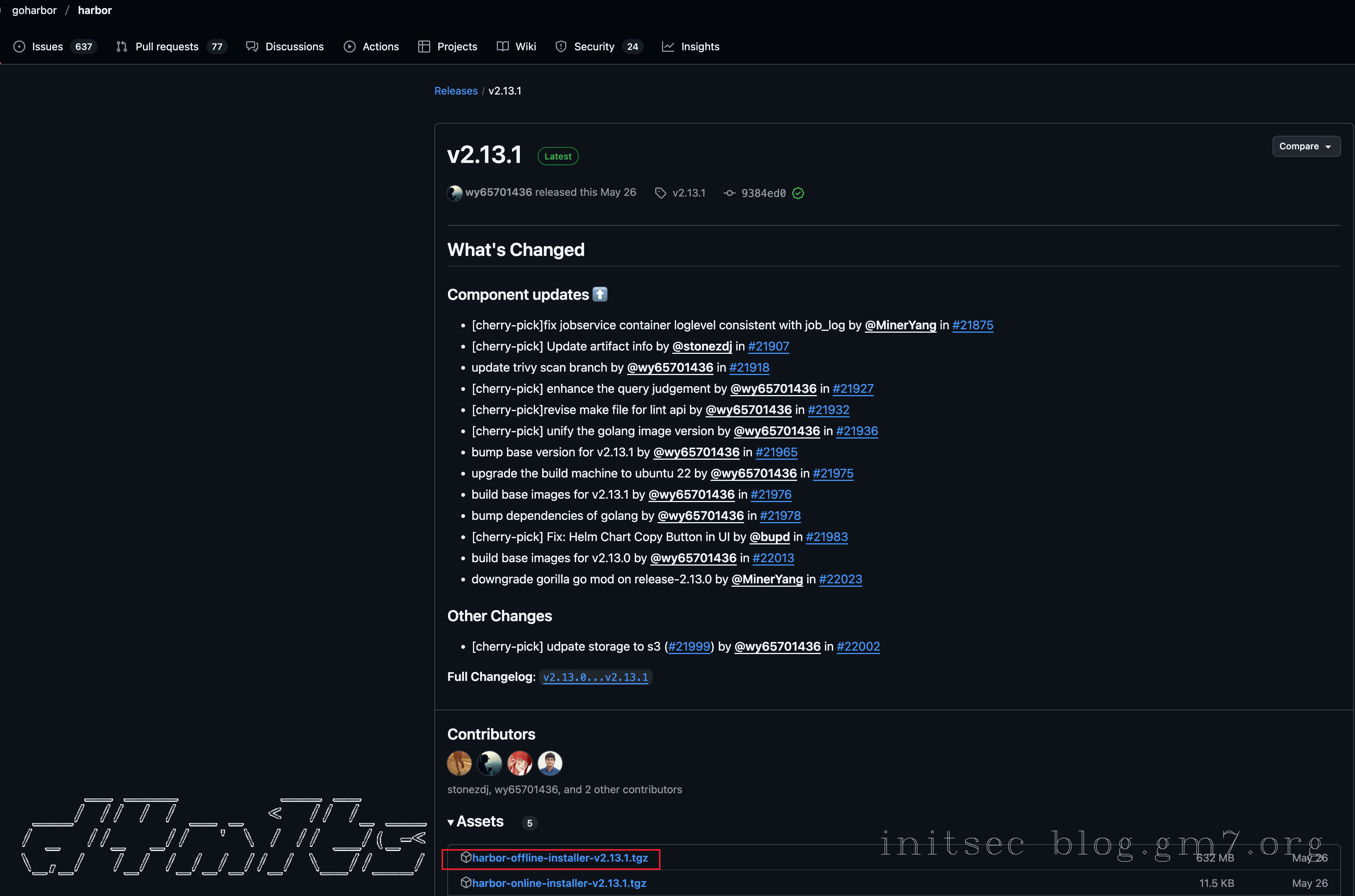
Task: Click the verified commit checkmark icon
Action: point(798,193)
